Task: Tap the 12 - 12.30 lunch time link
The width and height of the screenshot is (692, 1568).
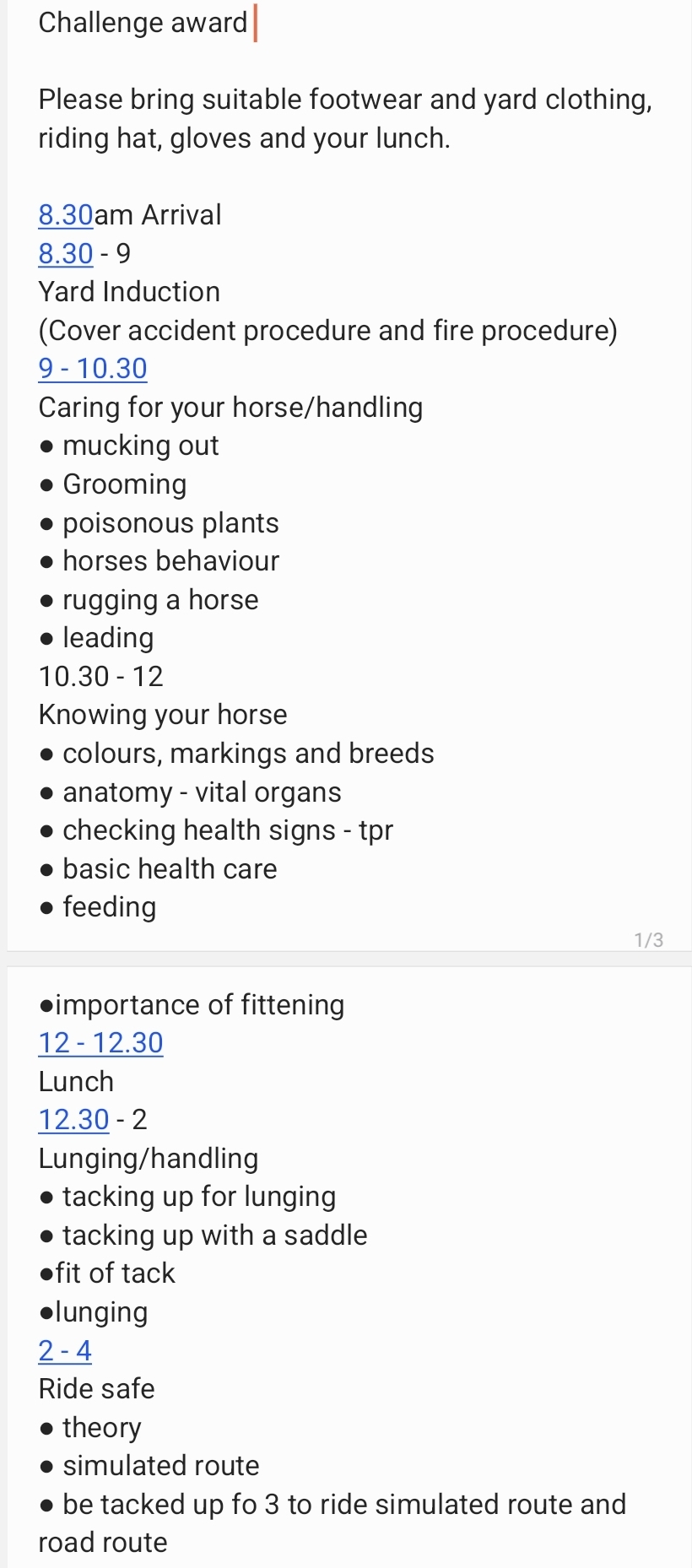Action: pyautogui.click(x=100, y=1043)
